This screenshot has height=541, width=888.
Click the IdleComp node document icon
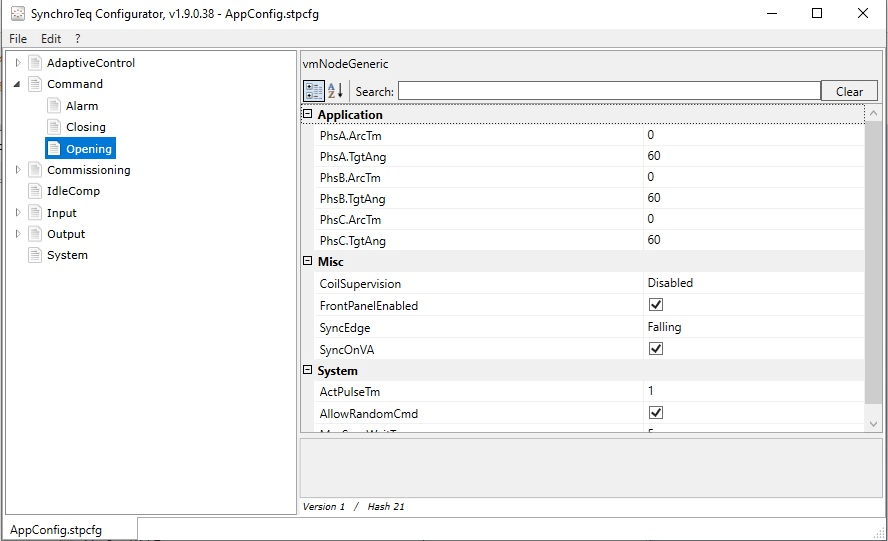point(35,191)
